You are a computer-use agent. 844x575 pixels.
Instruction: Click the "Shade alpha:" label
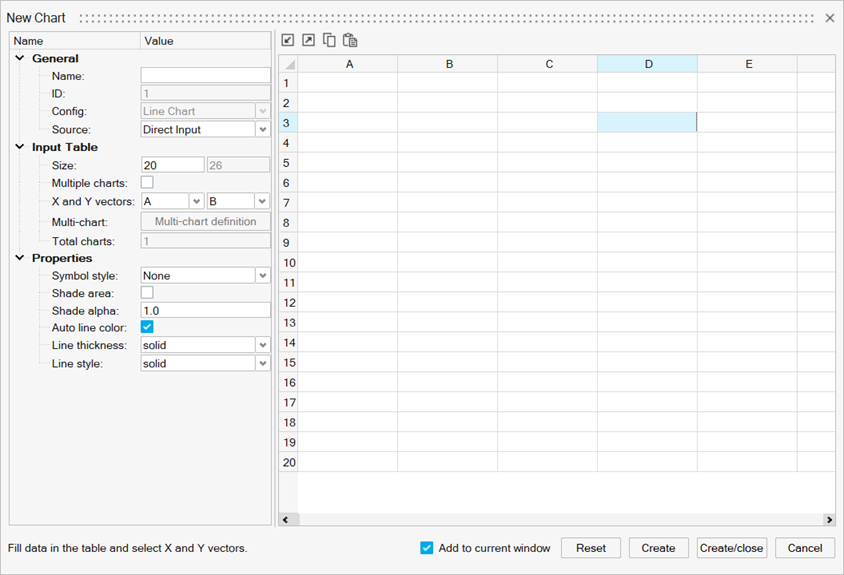tap(85, 311)
